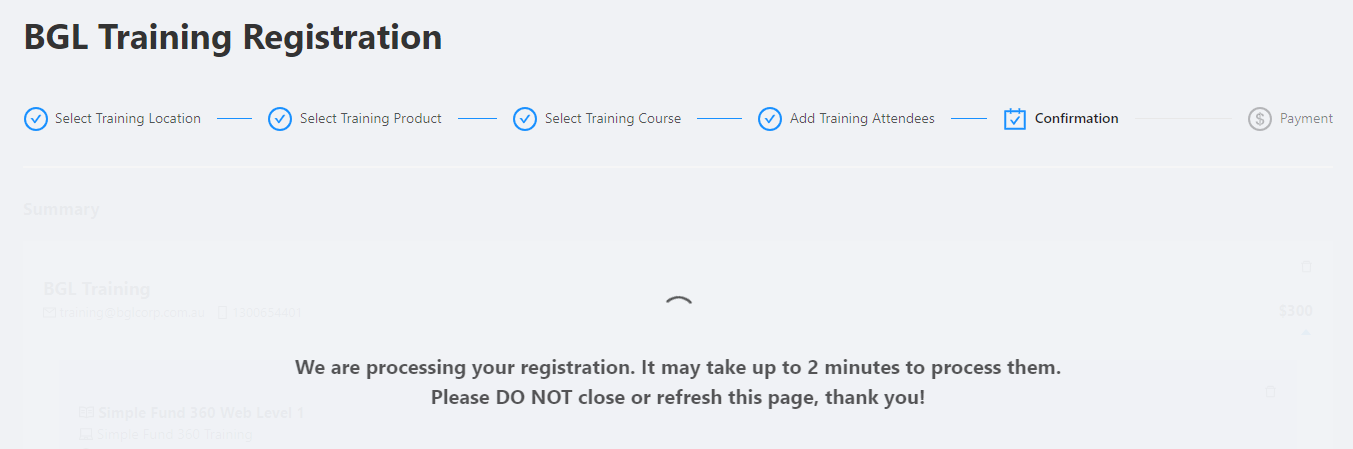Jump to Add Training Attendees step label
Viewport: 1353px width, 449px height.
point(862,119)
